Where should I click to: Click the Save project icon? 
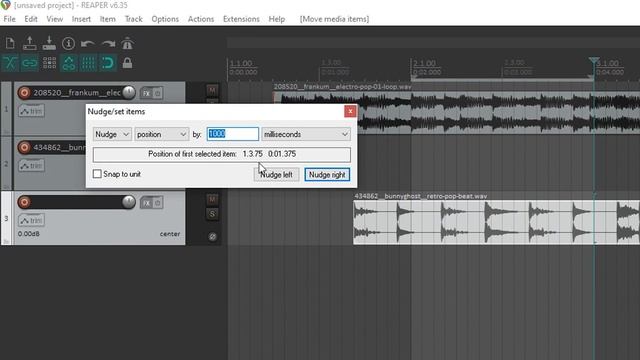[x=49, y=43]
